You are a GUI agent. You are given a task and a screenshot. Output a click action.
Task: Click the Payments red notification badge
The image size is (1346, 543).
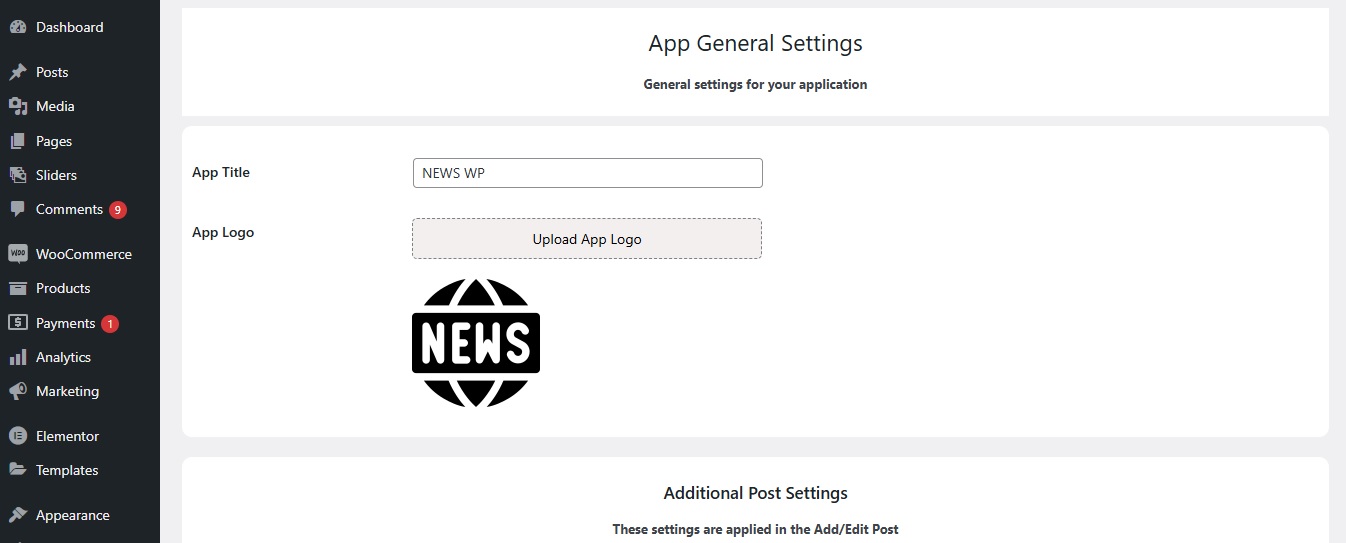point(110,324)
